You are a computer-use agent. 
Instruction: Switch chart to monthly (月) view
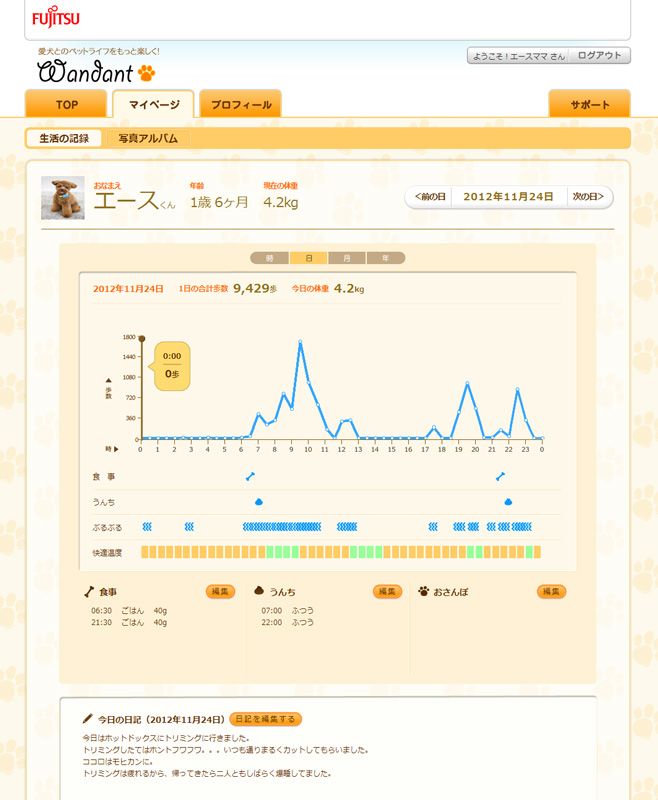[347, 258]
